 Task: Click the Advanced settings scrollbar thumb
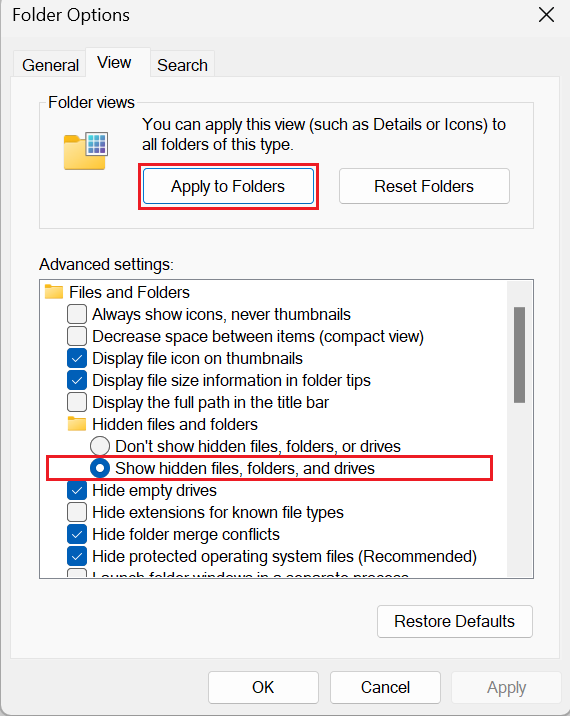519,355
